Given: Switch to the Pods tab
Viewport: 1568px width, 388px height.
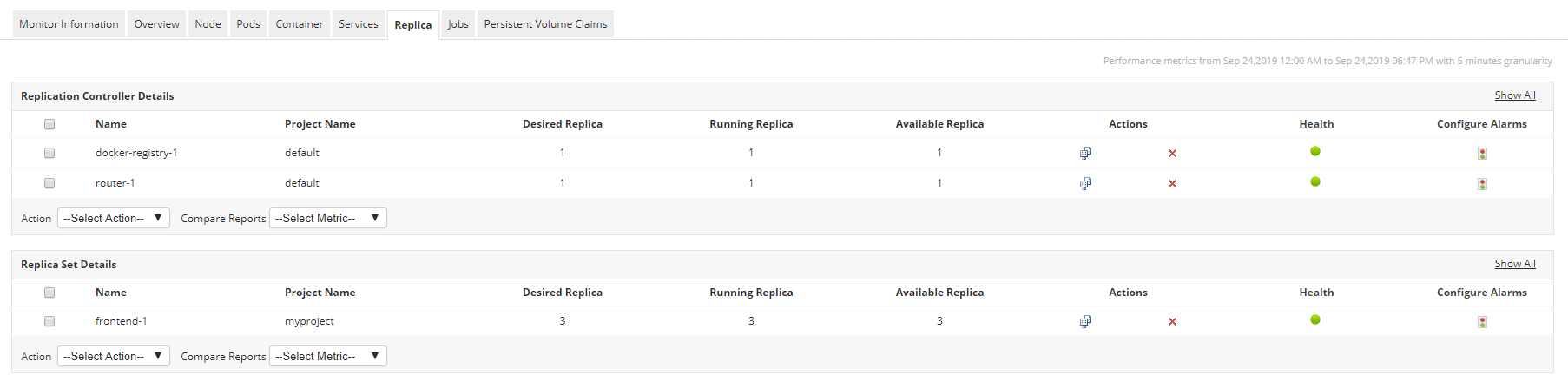Looking at the screenshot, I should tap(248, 24).
